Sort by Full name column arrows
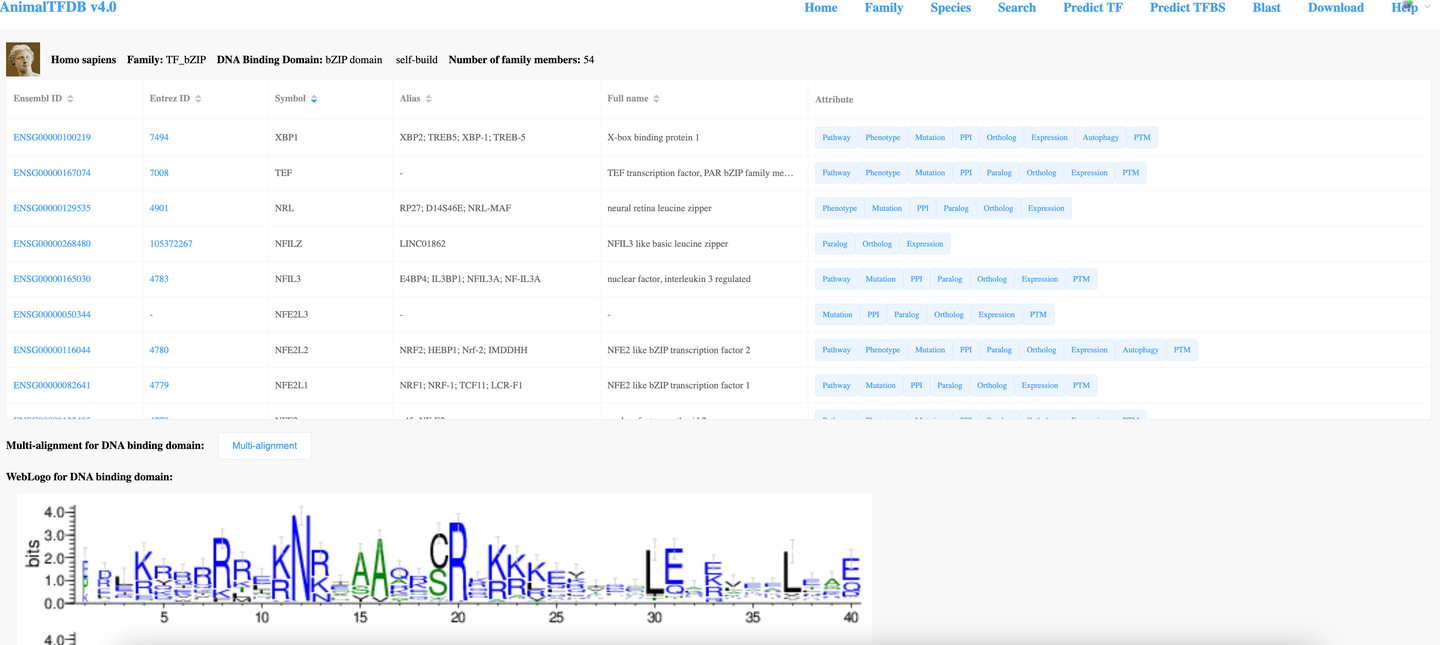The image size is (1440, 645). pyautogui.click(x=658, y=99)
